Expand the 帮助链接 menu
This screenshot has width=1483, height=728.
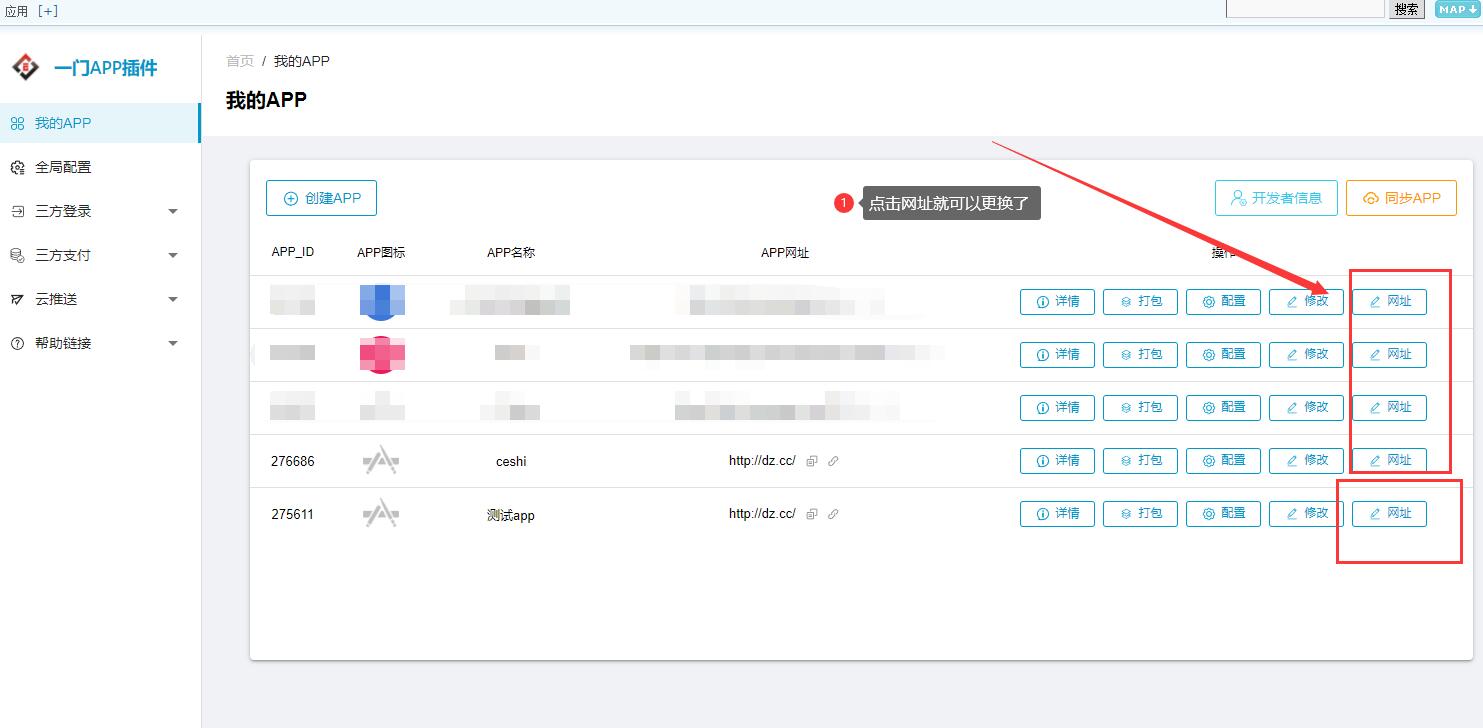click(x=100, y=343)
